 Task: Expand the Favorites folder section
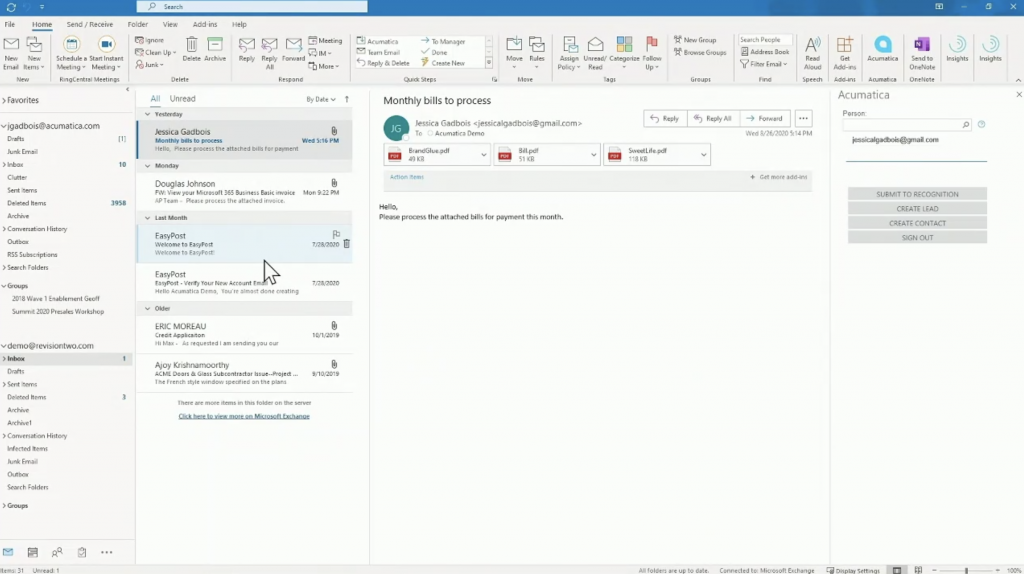(x=4, y=101)
